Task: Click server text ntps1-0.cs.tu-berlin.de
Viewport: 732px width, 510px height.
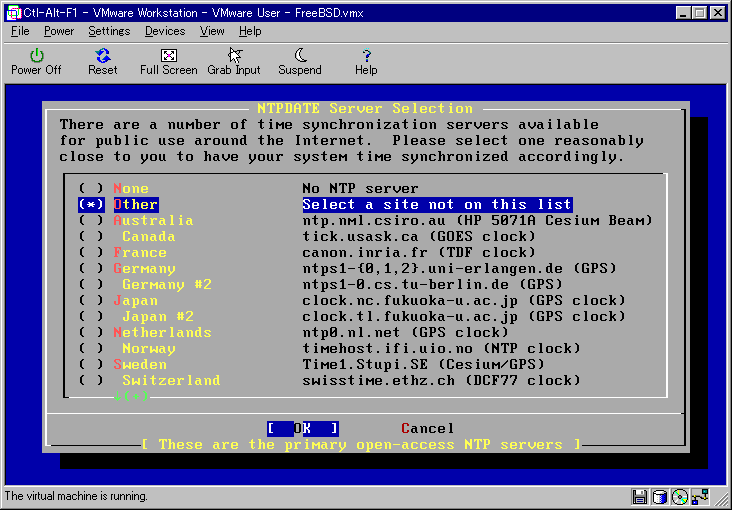Action: [x=406, y=284]
